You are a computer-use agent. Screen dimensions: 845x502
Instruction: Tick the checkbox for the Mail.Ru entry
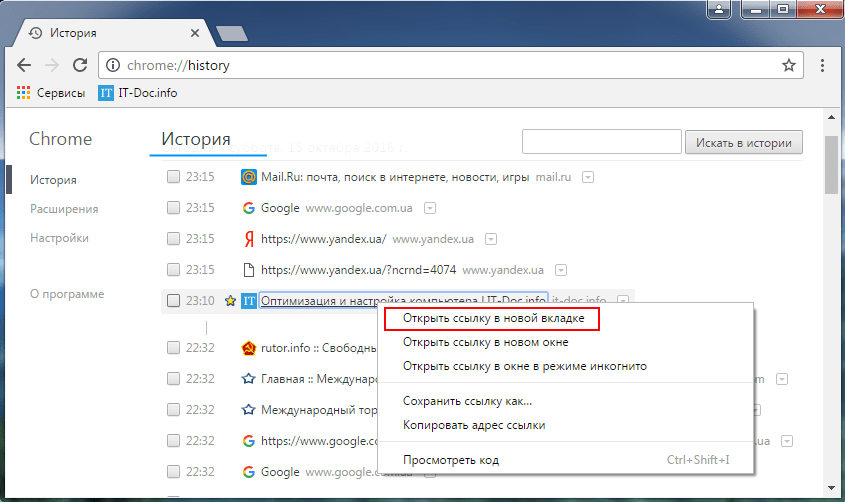[x=173, y=177]
